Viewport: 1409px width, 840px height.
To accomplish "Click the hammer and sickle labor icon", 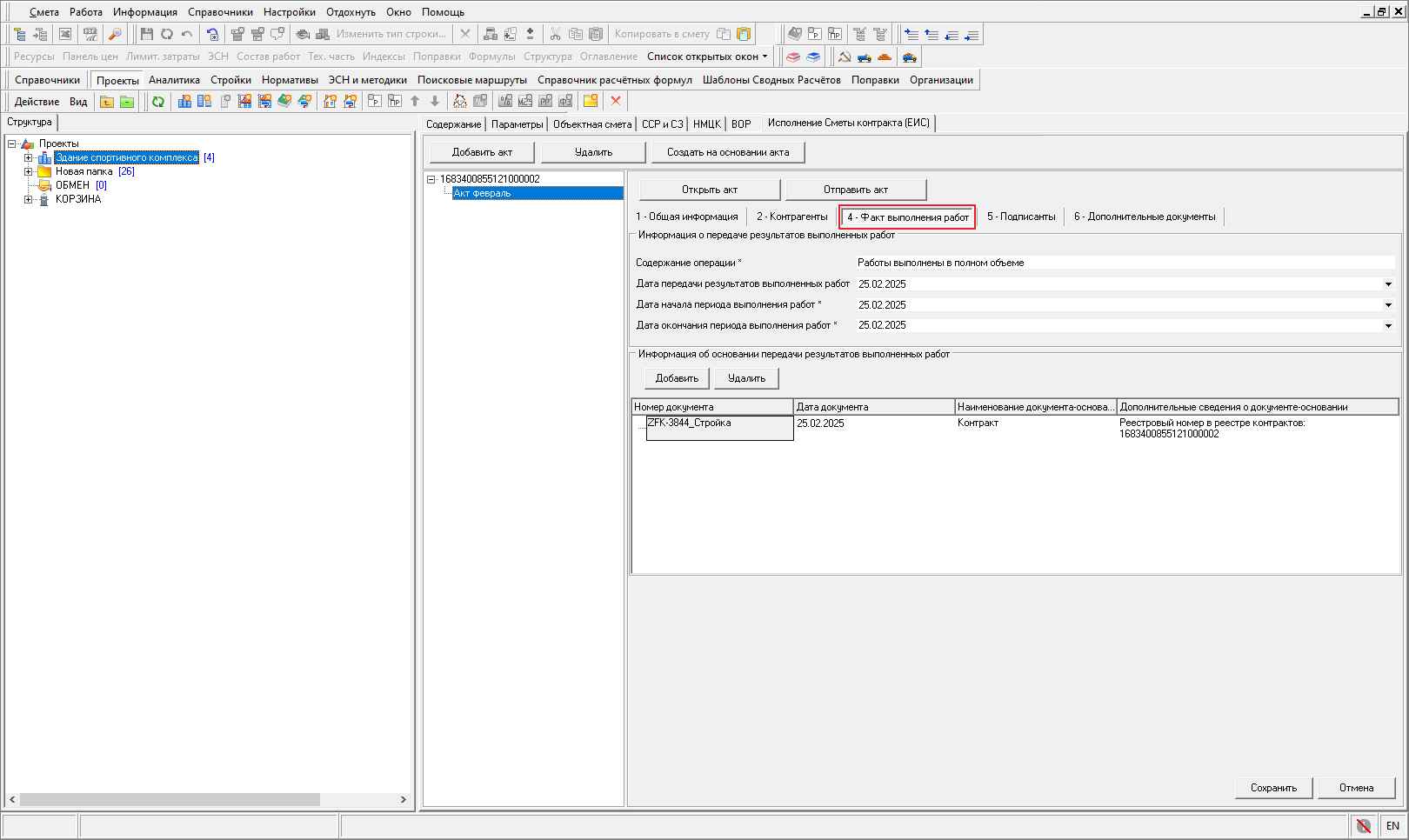I will tap(844, 57).
